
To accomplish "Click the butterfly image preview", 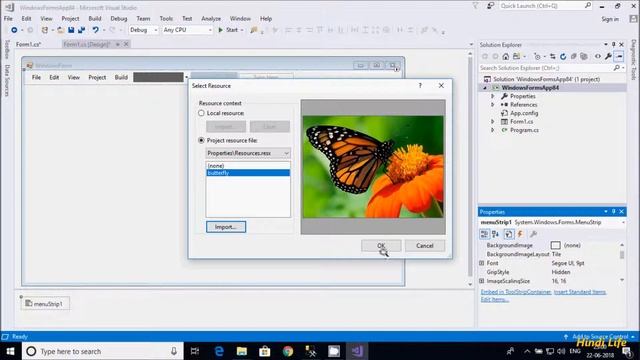I will [373, 167].
